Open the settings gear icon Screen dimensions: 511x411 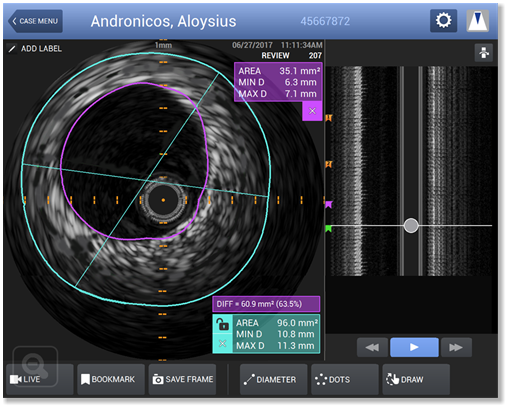(x=443, y=21)
